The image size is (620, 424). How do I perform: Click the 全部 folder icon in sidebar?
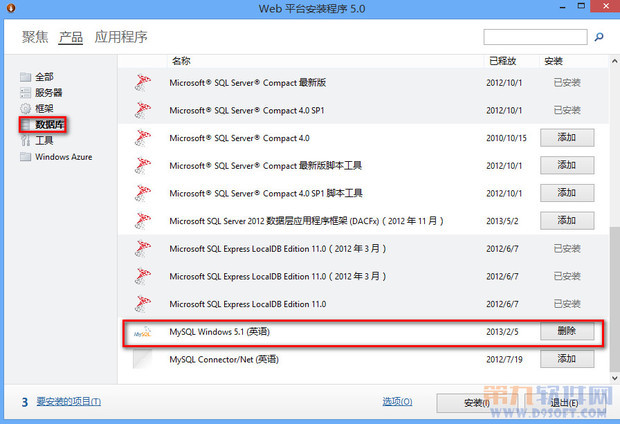(25, 77)
